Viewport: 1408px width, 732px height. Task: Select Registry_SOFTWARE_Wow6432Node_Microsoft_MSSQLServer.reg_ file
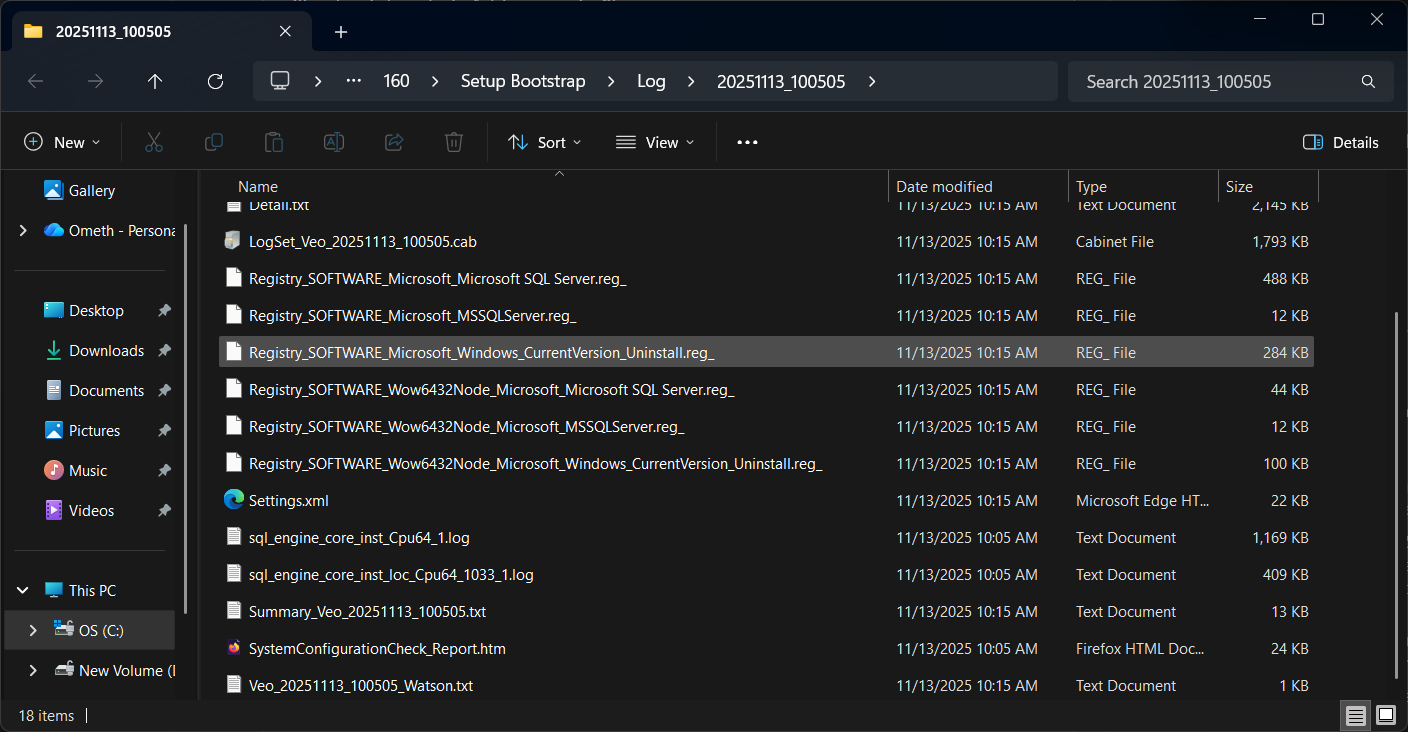(766, 426)
